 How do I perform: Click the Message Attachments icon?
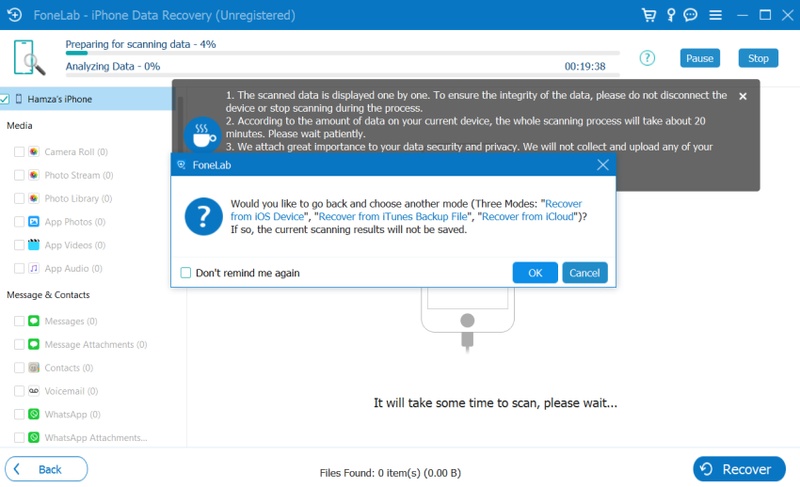pos(34,344)
